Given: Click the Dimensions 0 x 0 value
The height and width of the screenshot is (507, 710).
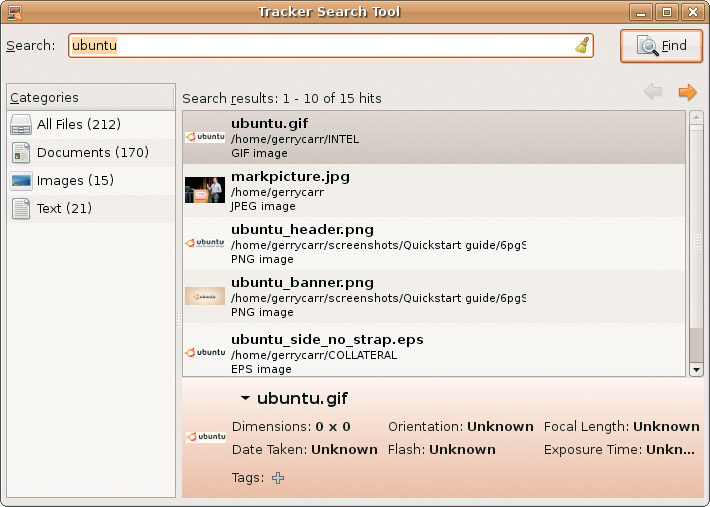Looking at the screenshot, I should click(333, 426).
